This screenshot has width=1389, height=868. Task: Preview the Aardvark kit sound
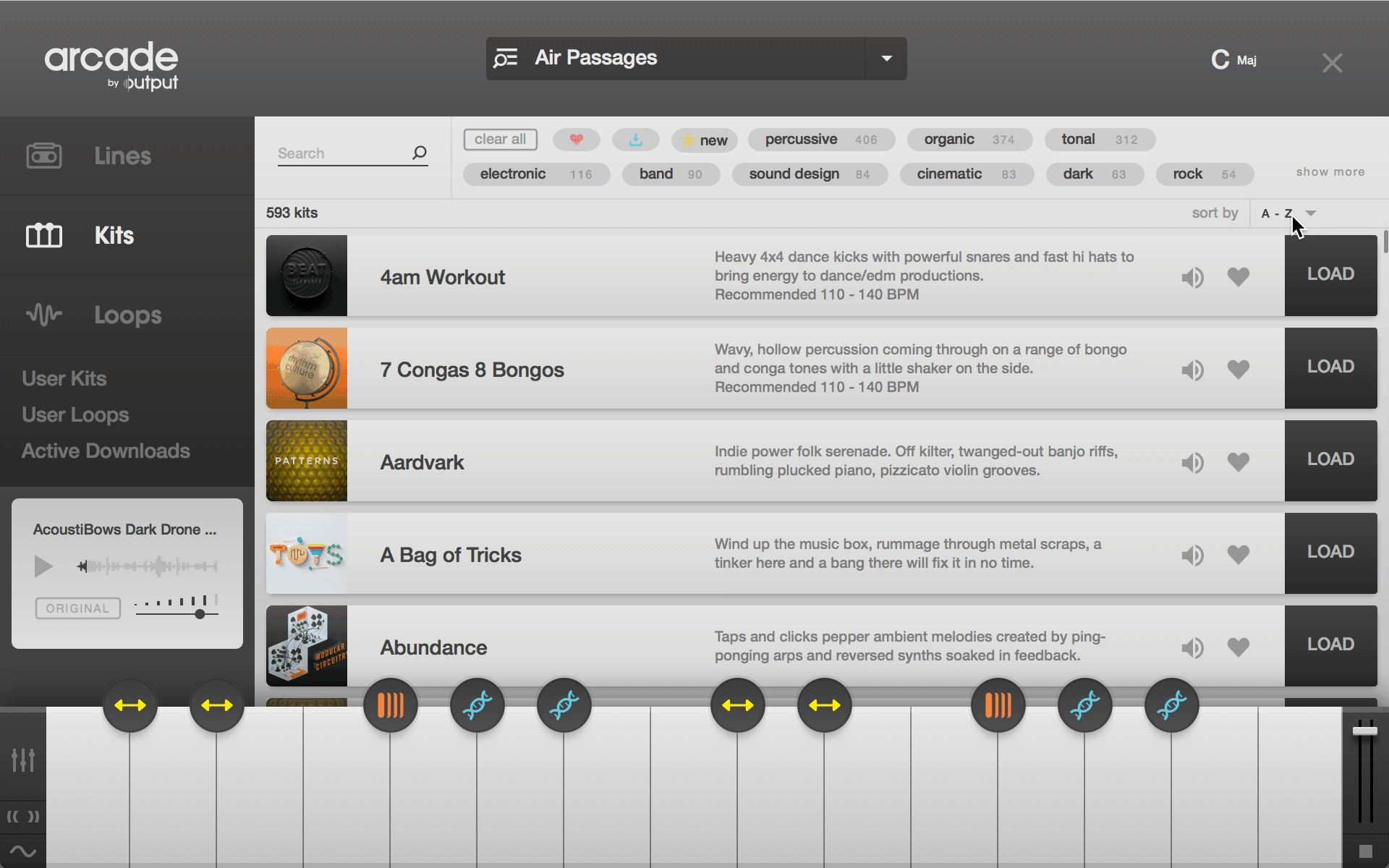point(1192,462)
